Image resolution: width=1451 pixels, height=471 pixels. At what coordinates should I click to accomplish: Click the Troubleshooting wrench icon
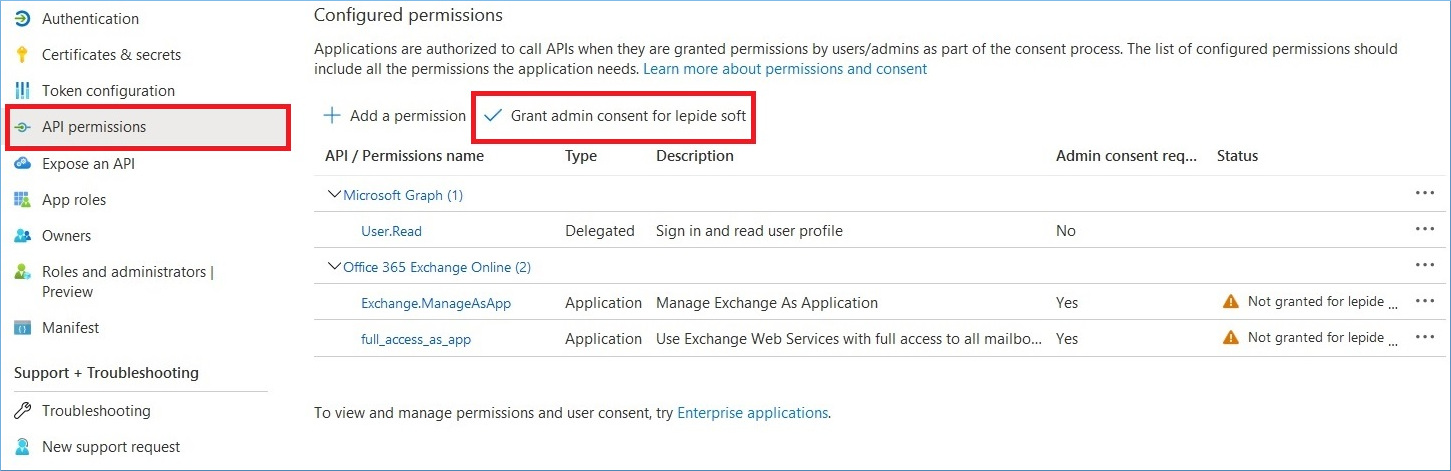click(22, 411)
